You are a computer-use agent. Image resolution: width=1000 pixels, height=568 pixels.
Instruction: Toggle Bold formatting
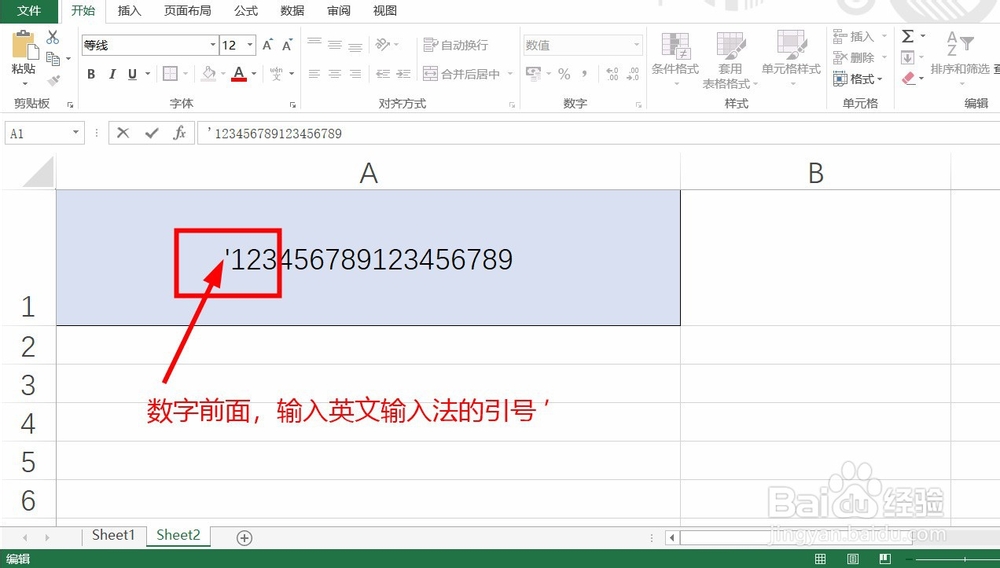click(91, 74)
